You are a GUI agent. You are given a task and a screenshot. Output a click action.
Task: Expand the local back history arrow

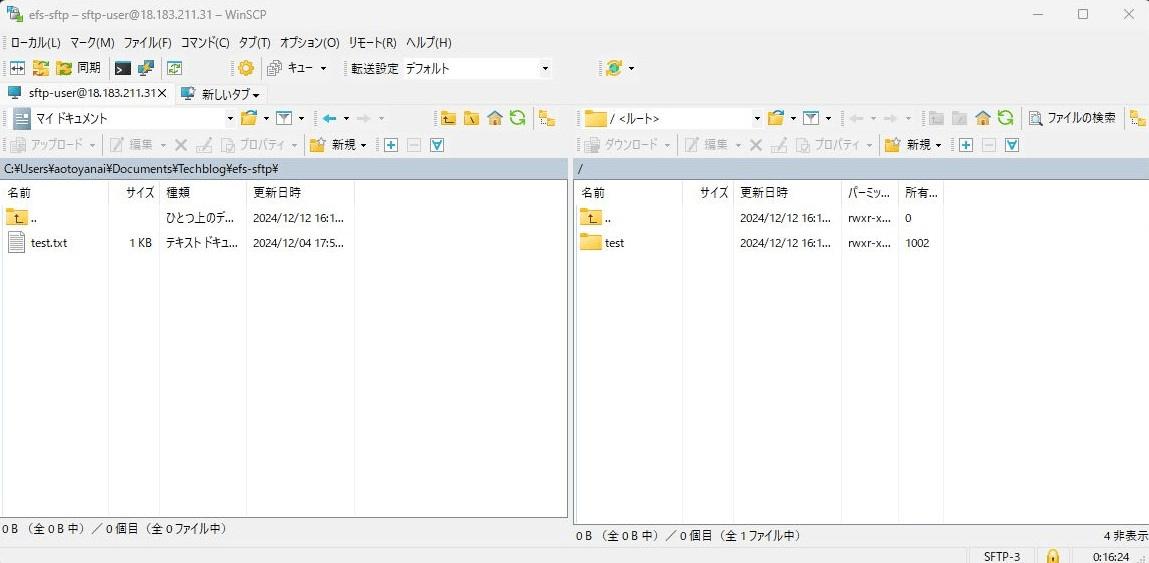click(x=347, y=118)
